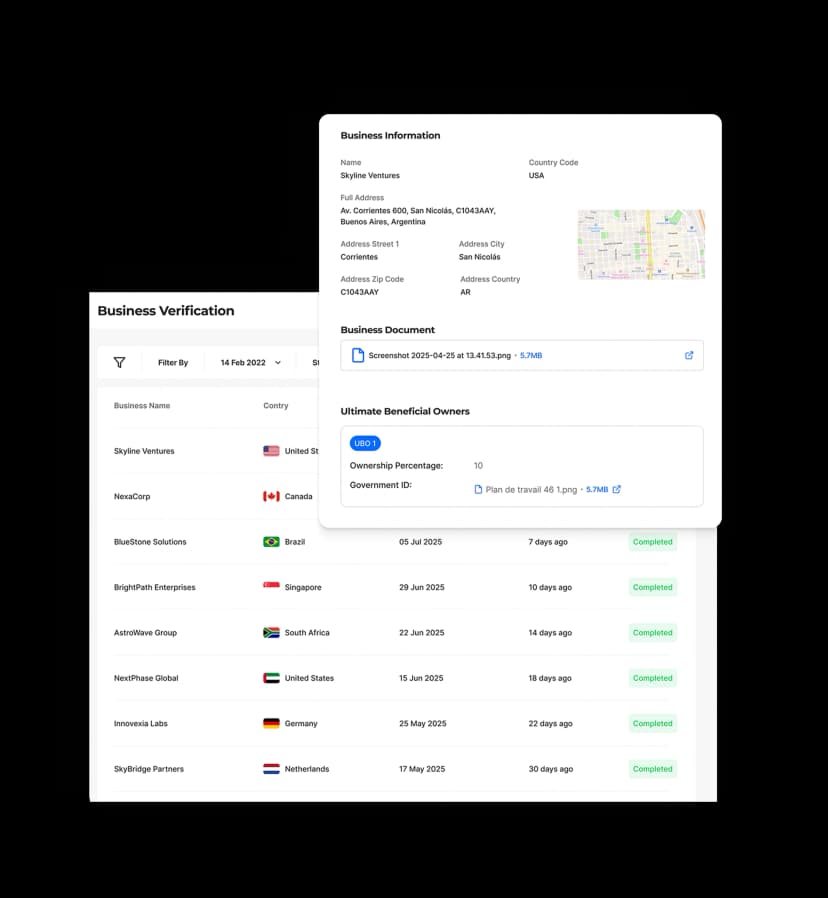
Task: Click the Filter By button
Action: 172,362
